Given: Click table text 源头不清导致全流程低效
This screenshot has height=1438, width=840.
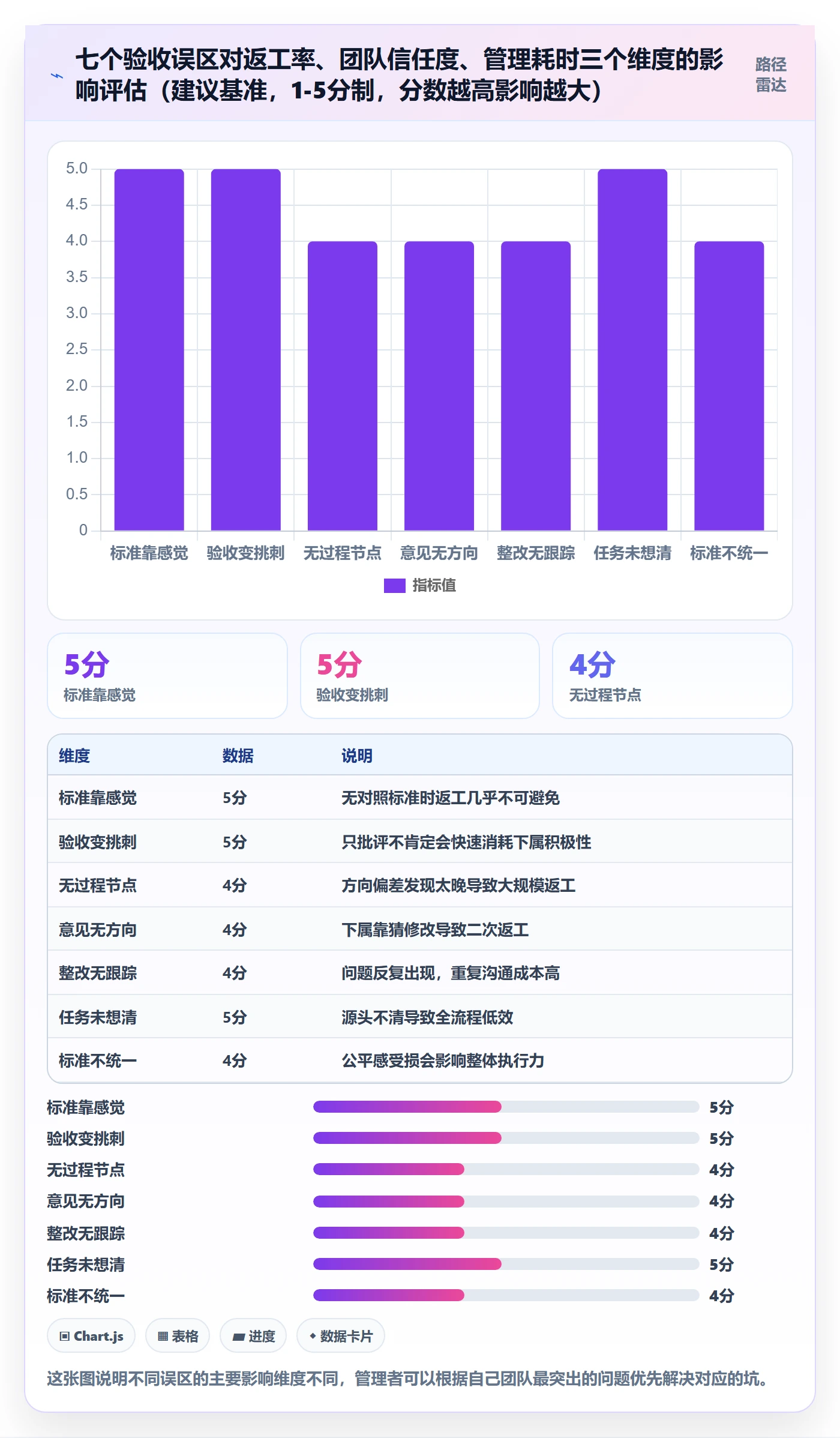Looking at the screenshot, I should tap(427, 1017).
